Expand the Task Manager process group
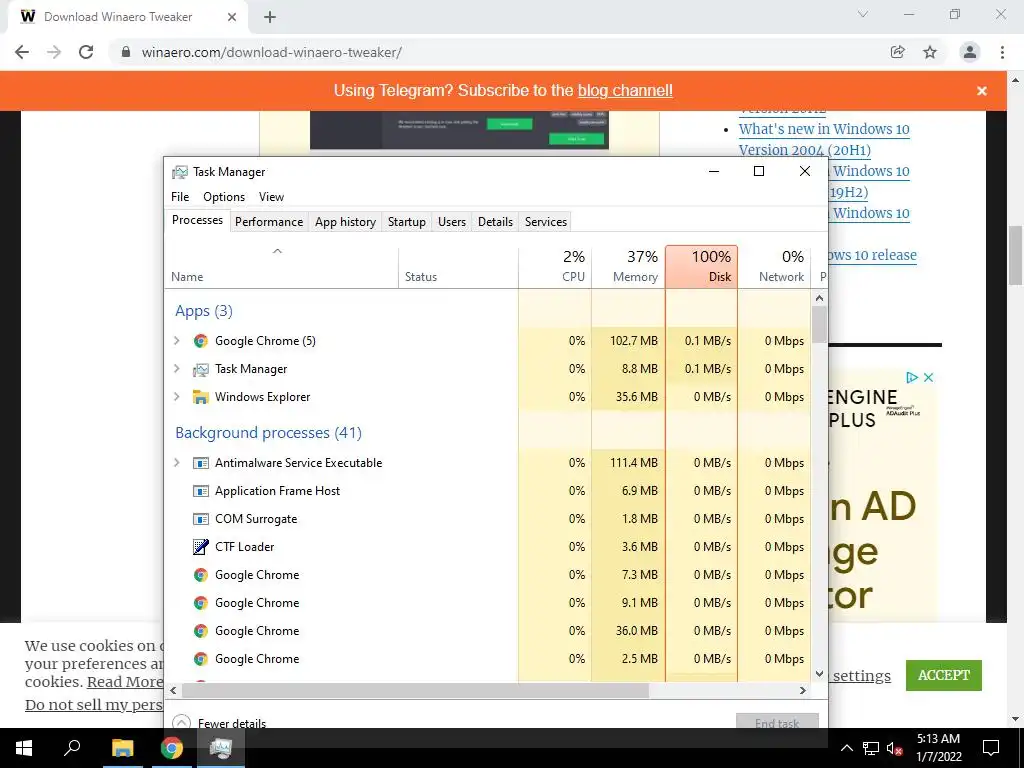The image size is (1024, 768). click(176, 369)
